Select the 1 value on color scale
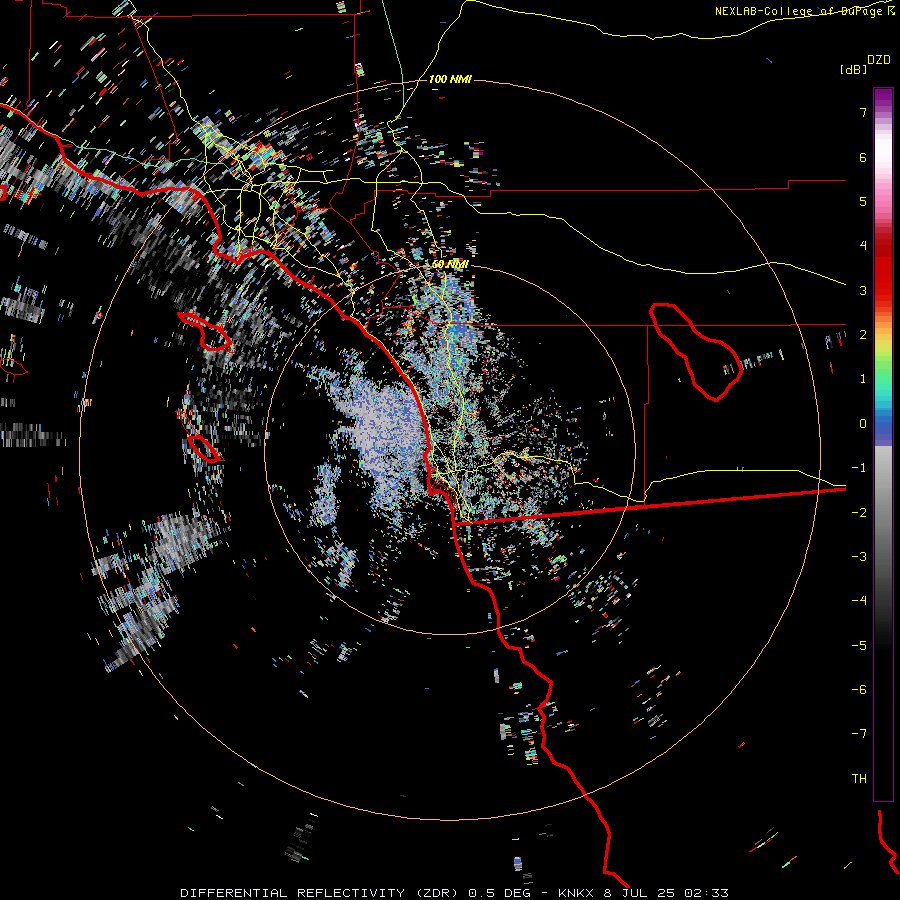The image size is (900, 900). (863, 379)
